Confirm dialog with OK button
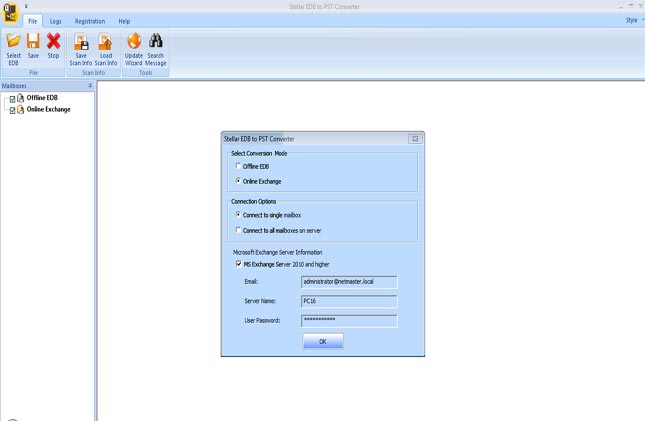645x421 pixels. point(323,341)
